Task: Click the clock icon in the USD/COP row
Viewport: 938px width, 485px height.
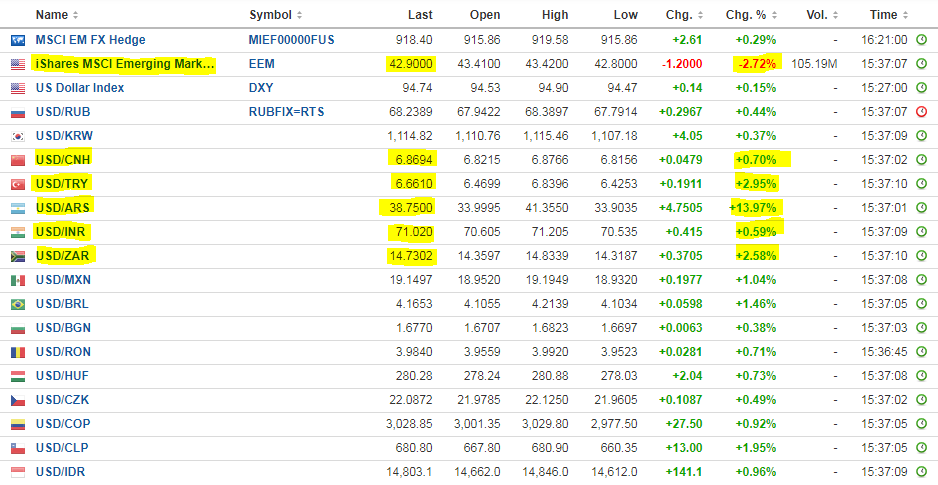Action: point(921,423)
